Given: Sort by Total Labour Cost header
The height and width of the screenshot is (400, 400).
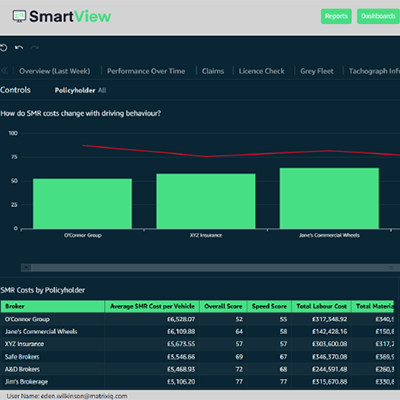Looking at the screenshot, I should point(321,306).
